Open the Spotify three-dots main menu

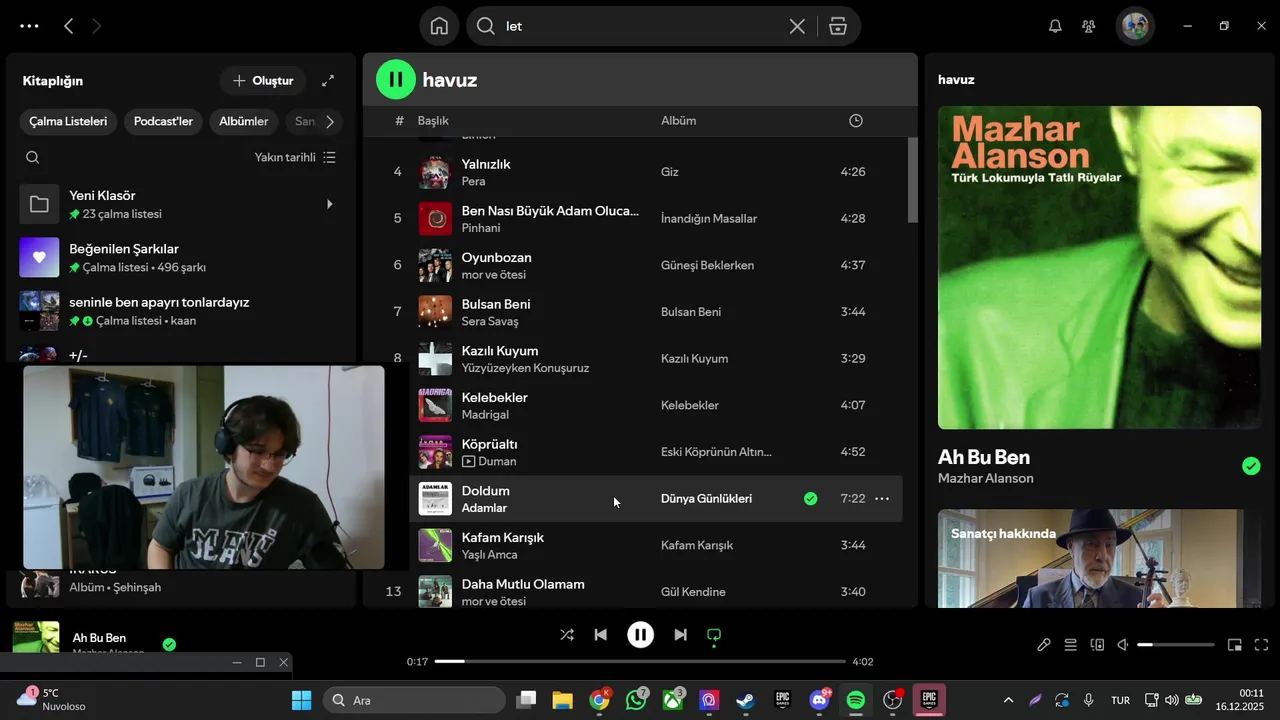click(29, 27)
